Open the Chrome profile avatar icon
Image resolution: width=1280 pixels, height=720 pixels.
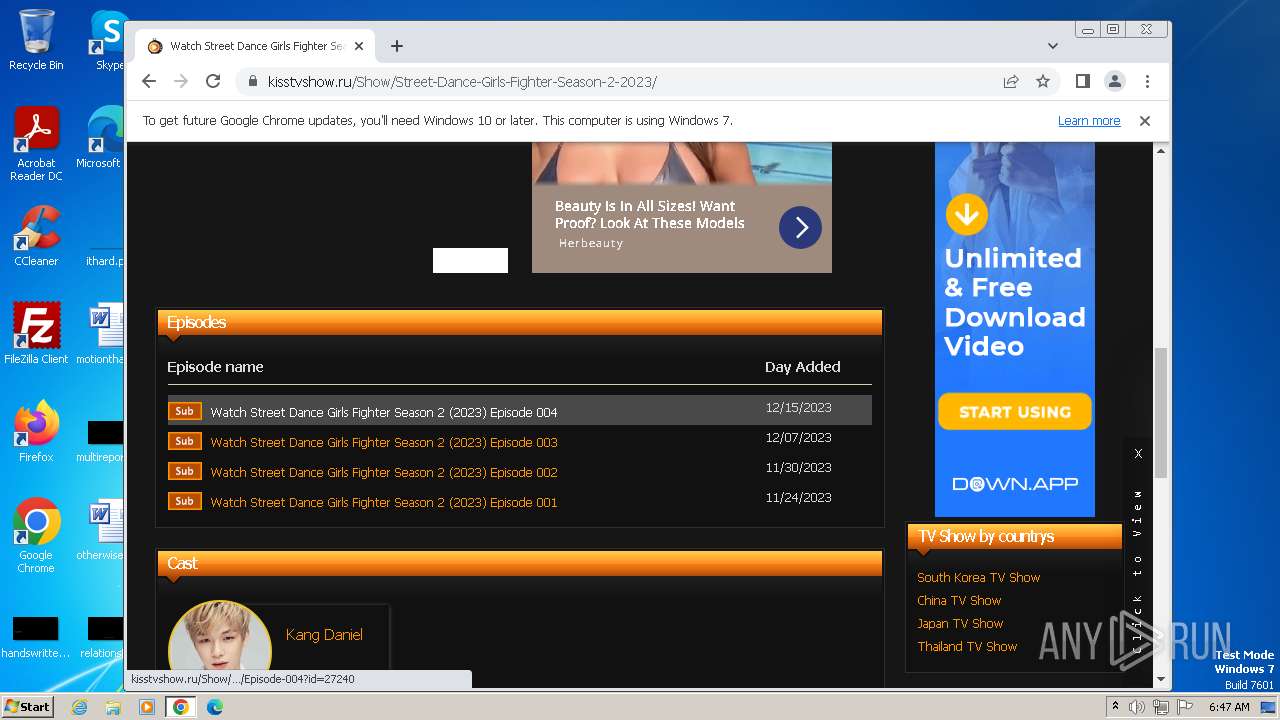coord(1115,81)
